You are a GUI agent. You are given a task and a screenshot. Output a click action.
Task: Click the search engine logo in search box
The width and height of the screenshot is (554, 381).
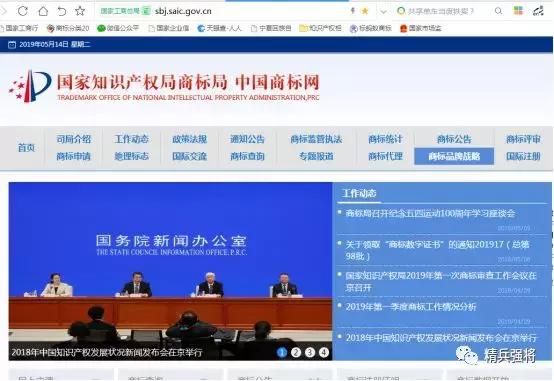click(401, 11)
